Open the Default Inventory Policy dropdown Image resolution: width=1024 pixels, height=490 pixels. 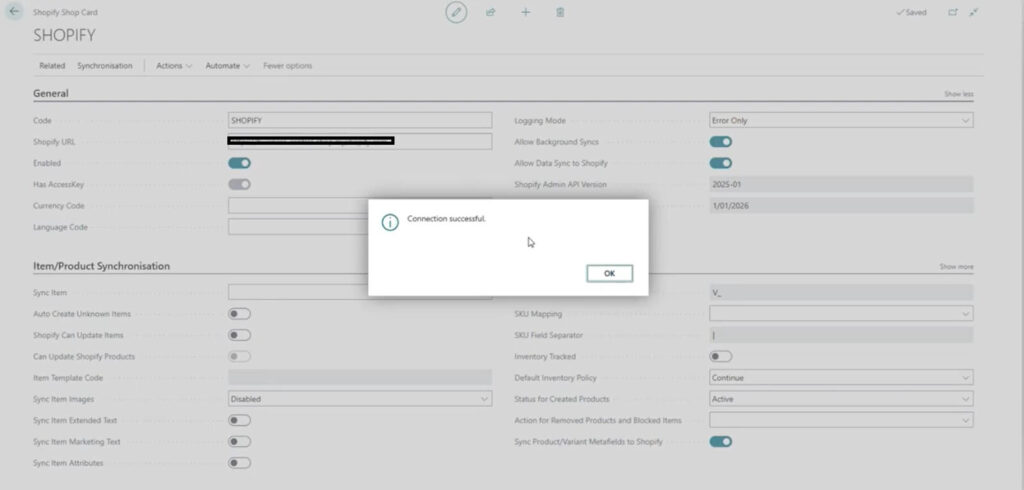(841, 378)
